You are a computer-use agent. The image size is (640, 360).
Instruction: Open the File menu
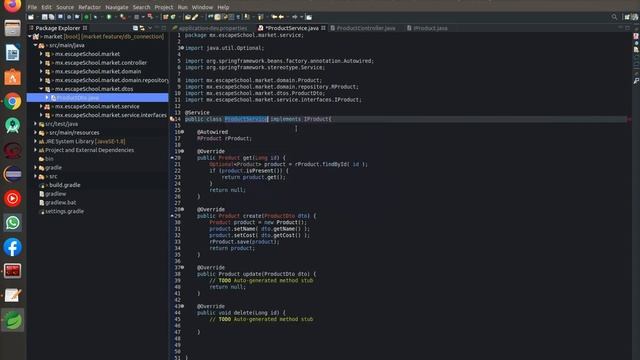pyautogui.click(x=32, y=7)
